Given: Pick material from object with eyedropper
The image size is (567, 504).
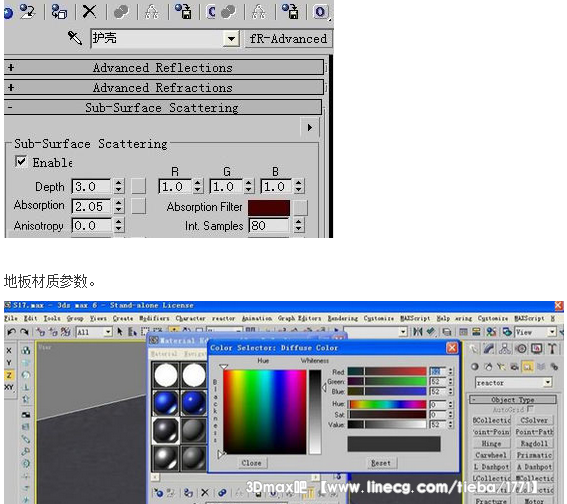Looking at the screenshot, I should click(75, 38).
